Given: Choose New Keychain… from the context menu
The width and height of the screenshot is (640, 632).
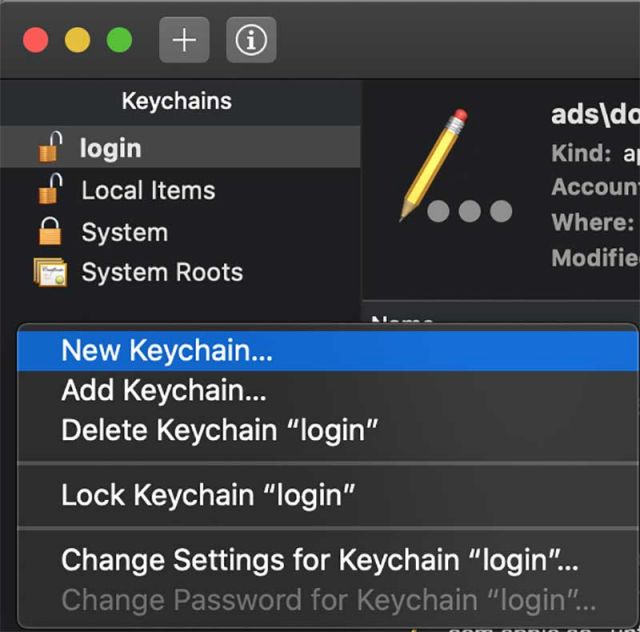Looking at the screenshot, I should [x=327, y=350].
